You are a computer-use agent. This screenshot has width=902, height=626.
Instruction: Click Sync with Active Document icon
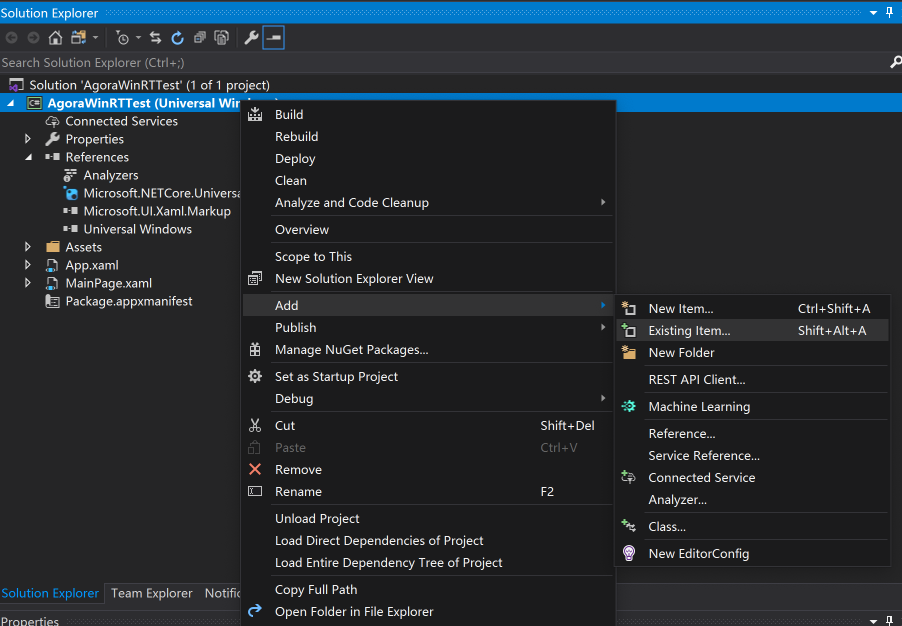155,38
